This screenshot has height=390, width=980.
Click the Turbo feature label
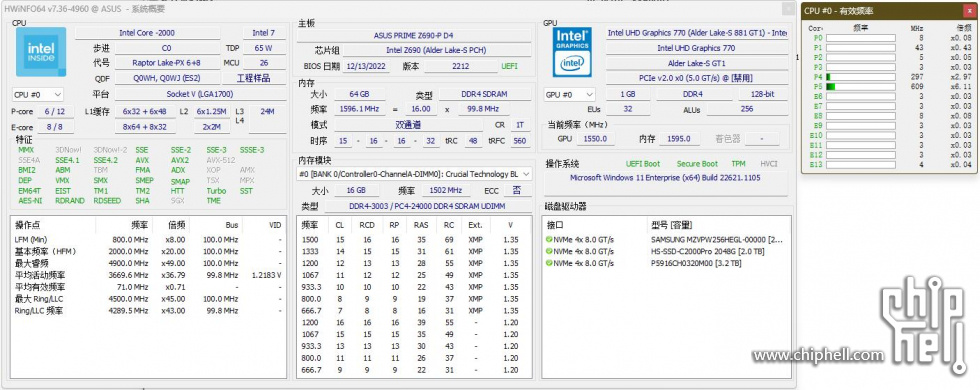coord(216,191)
